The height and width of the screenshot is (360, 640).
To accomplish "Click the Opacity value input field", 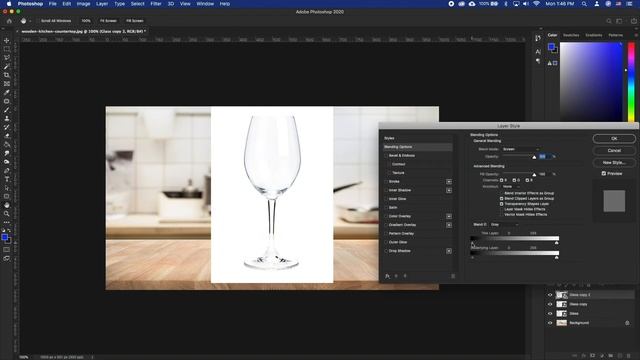I will pyautogui.click(x=544, y=157).
